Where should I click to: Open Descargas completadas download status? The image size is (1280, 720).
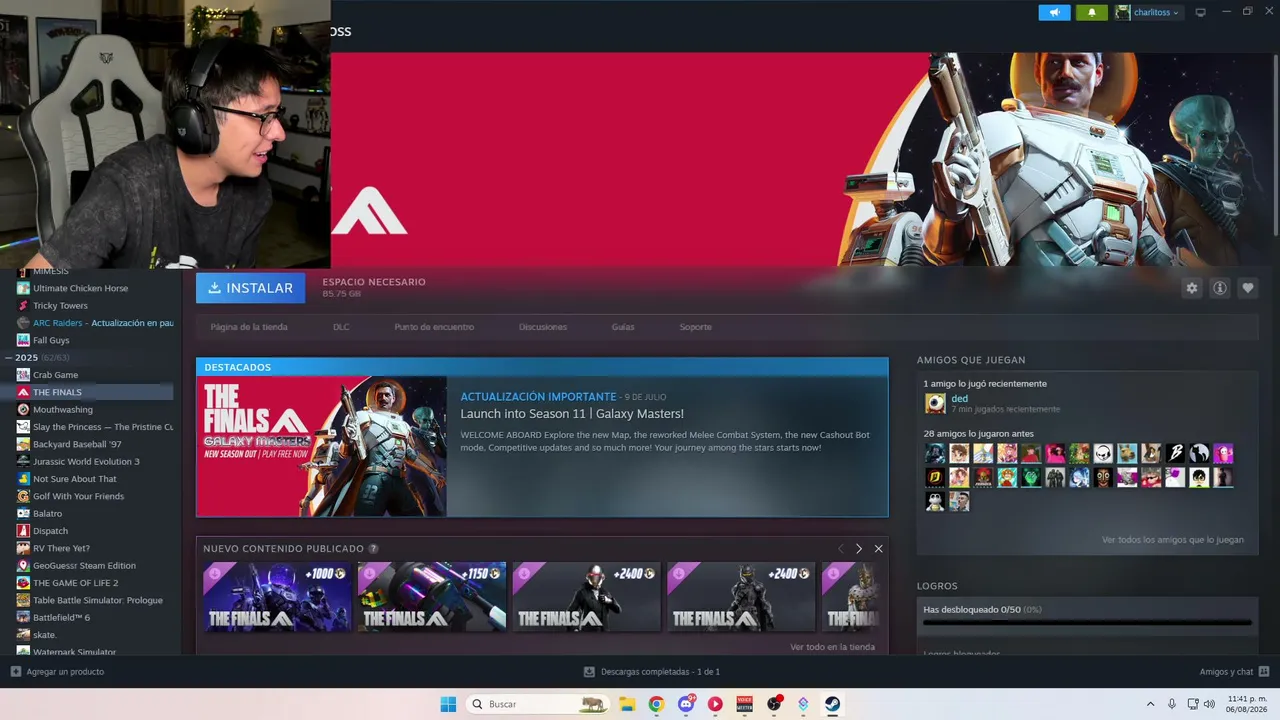[652, 672]
